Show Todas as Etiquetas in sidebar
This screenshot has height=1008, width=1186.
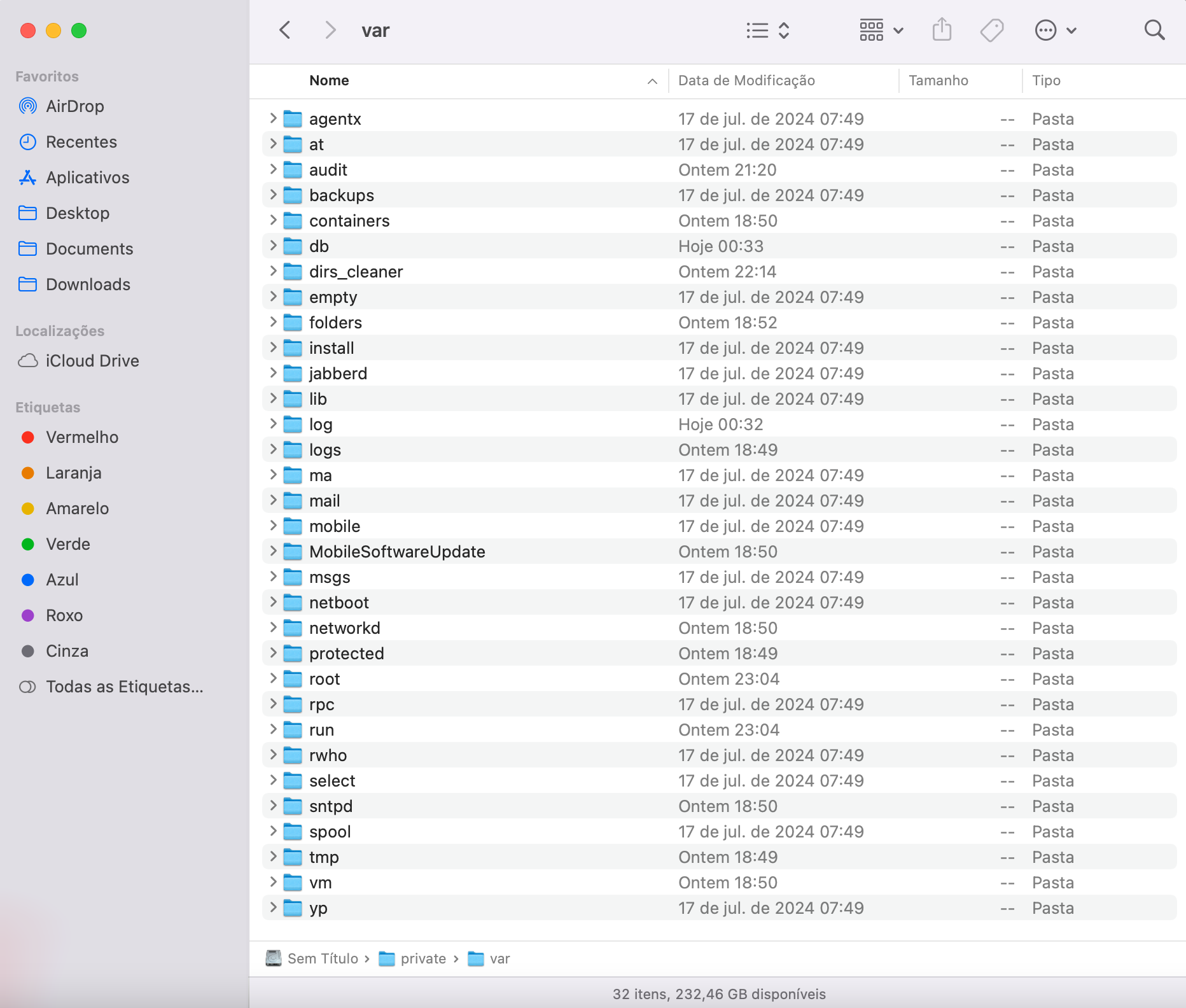pos(124,687)
